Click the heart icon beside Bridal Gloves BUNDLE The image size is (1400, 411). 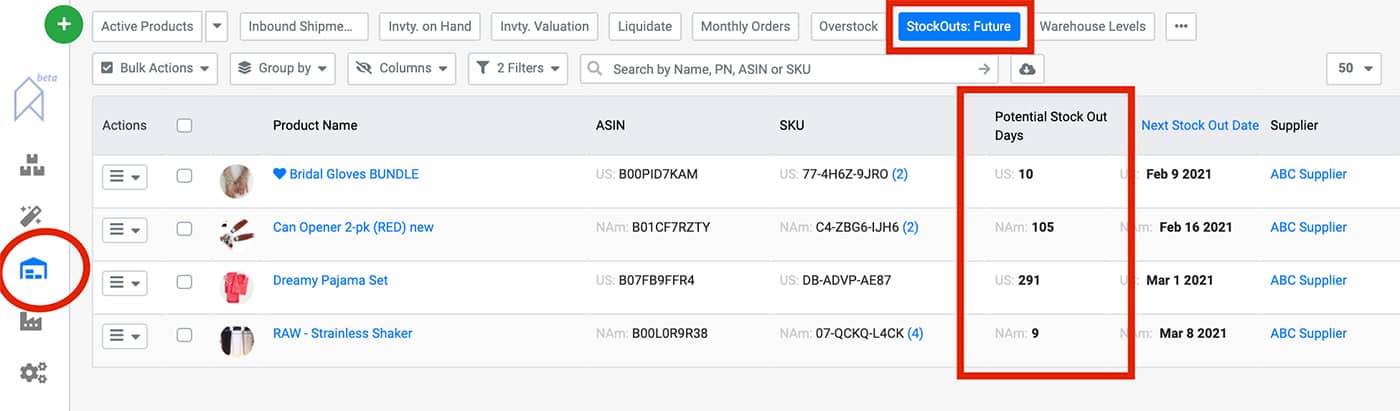(279, 174)
